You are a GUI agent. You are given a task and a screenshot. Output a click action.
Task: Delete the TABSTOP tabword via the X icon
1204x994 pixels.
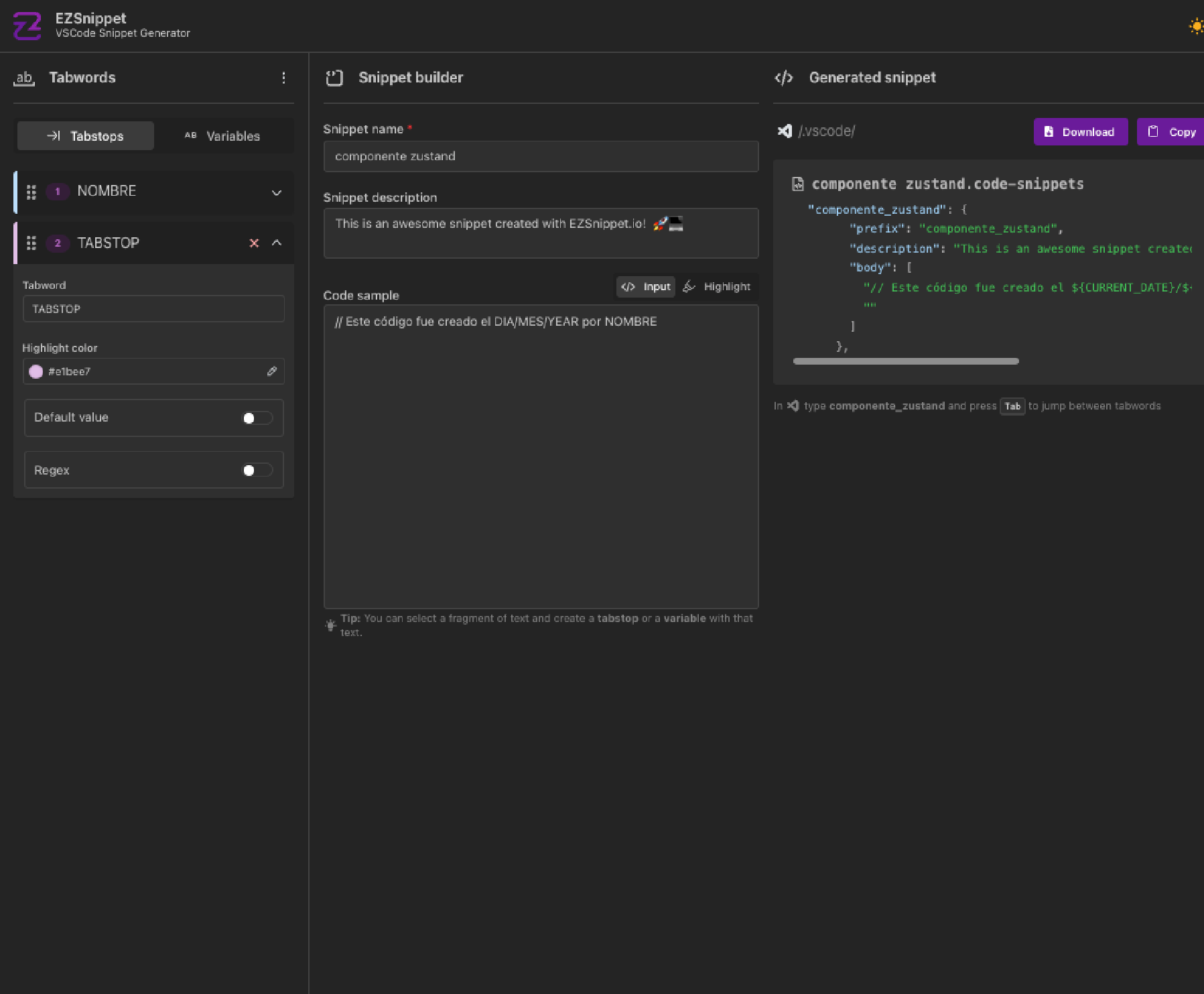coord(255,243)
